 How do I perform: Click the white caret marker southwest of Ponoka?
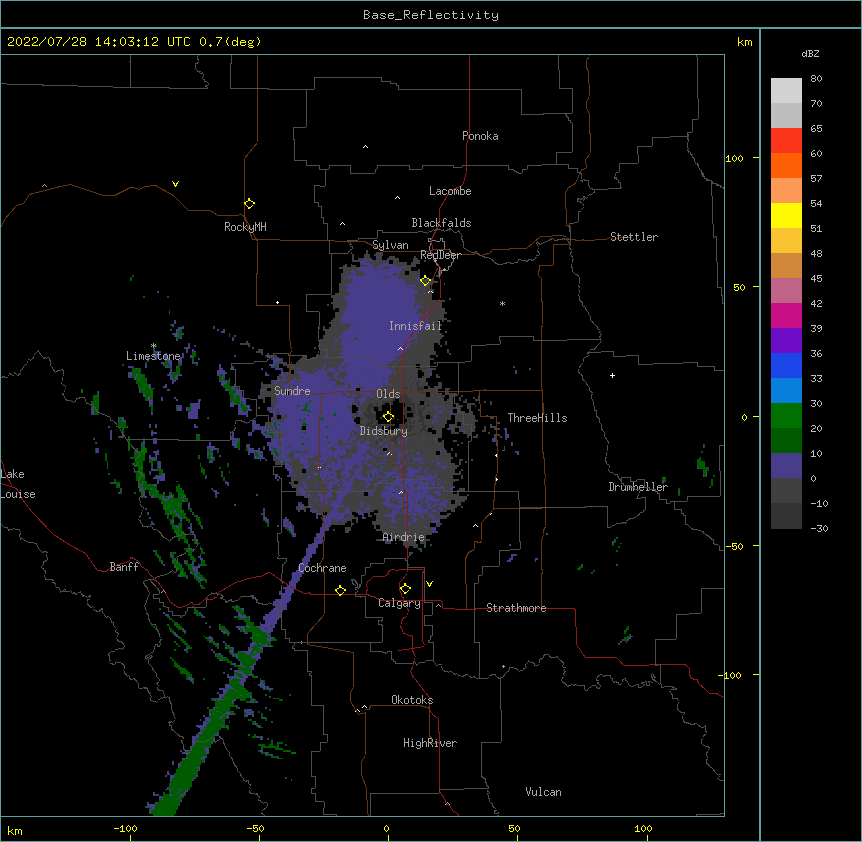coord(366,147)
